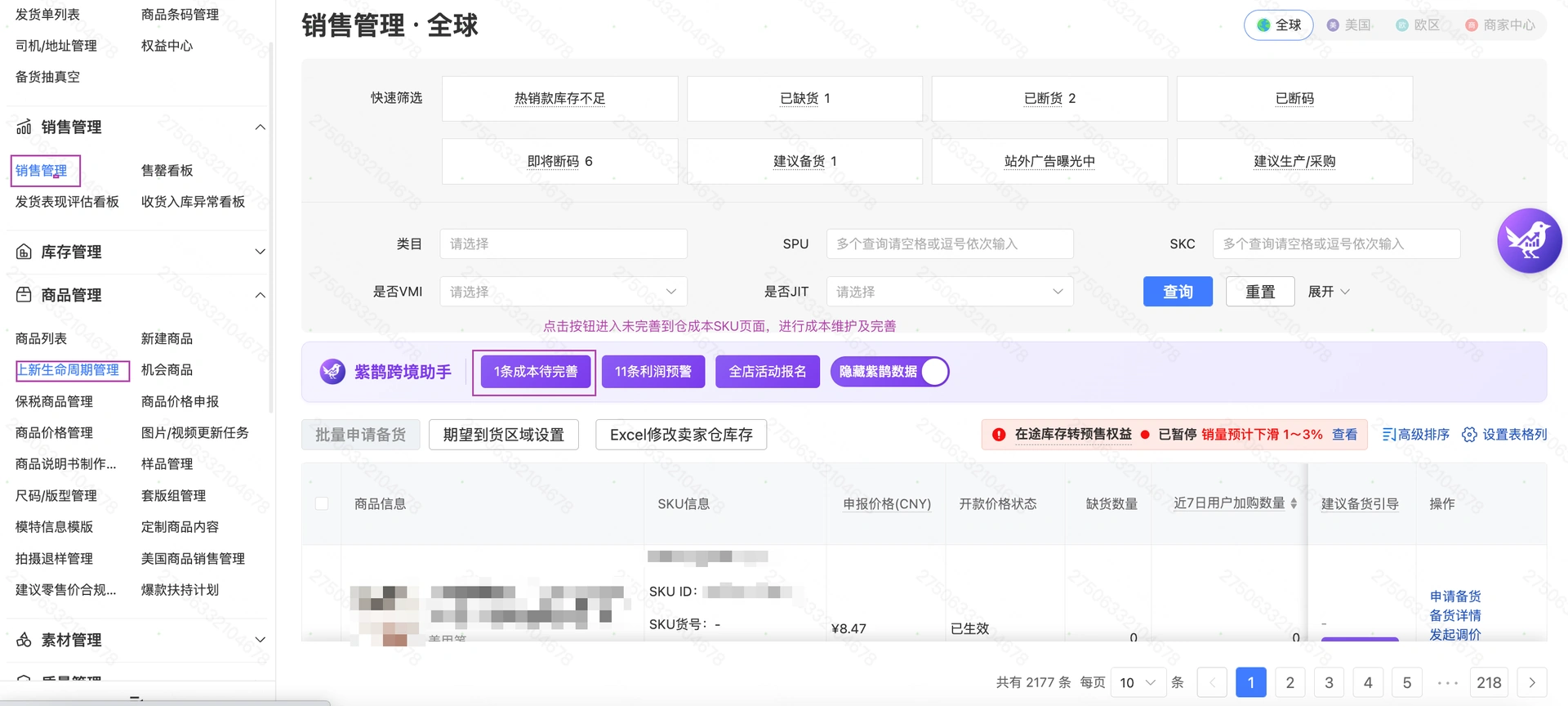Click the 全球 globe icon
Viewport: 1568px width, 706px height.
pyautogui.click(x=1263, y=25)
